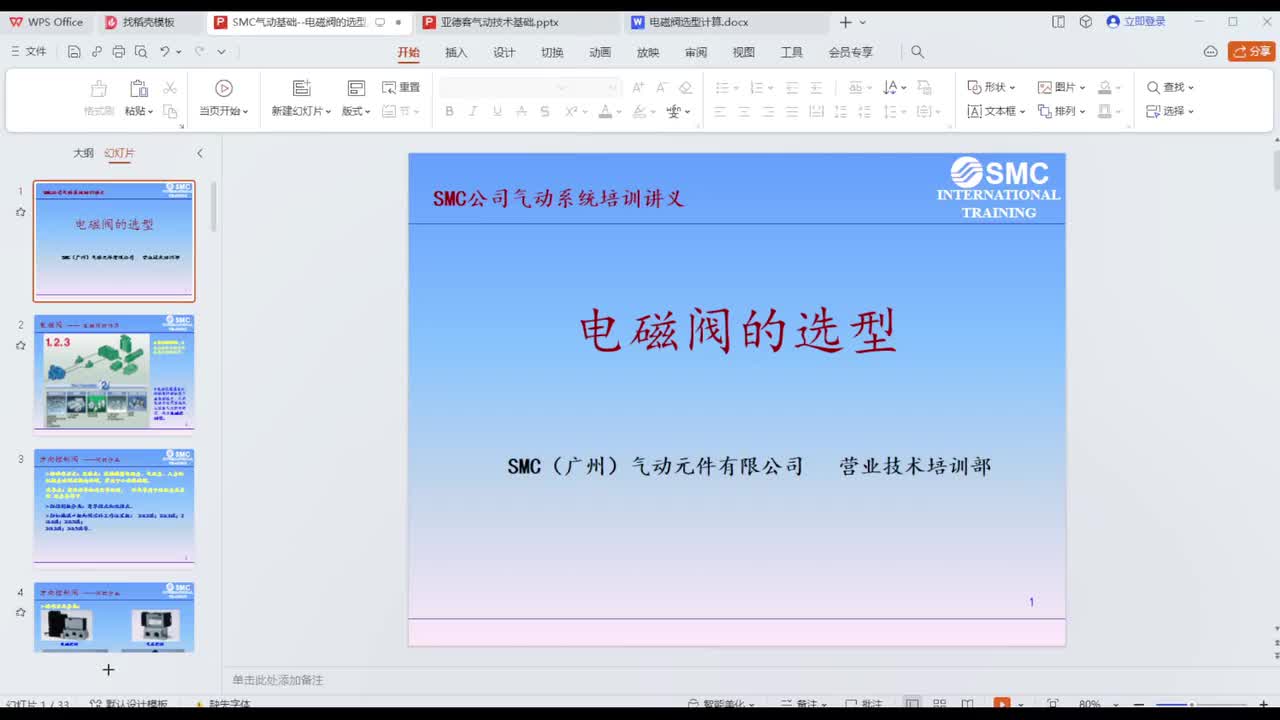1280x720 pixels.
Task: Click the Save icon in quick toolbar
Action: (74, 51)
